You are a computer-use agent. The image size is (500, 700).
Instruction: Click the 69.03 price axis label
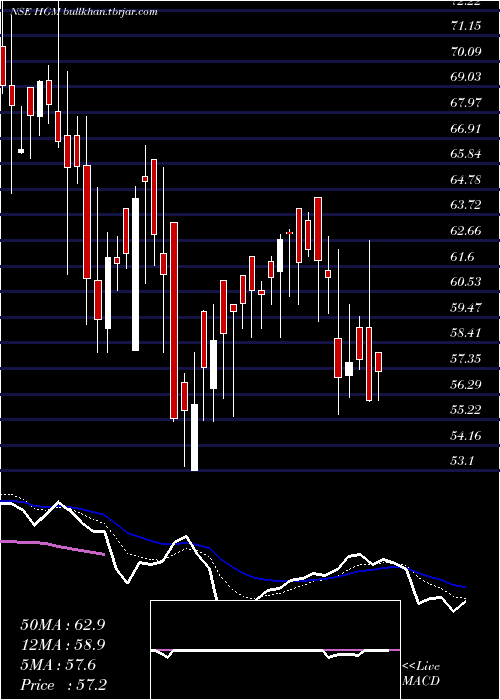[466, 77]
